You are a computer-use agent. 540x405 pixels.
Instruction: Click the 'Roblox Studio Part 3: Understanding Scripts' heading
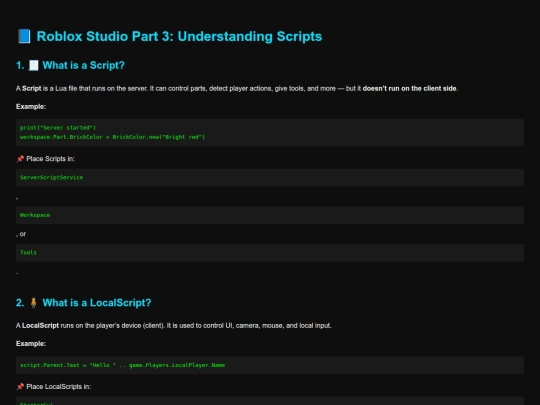click(179, 36)
